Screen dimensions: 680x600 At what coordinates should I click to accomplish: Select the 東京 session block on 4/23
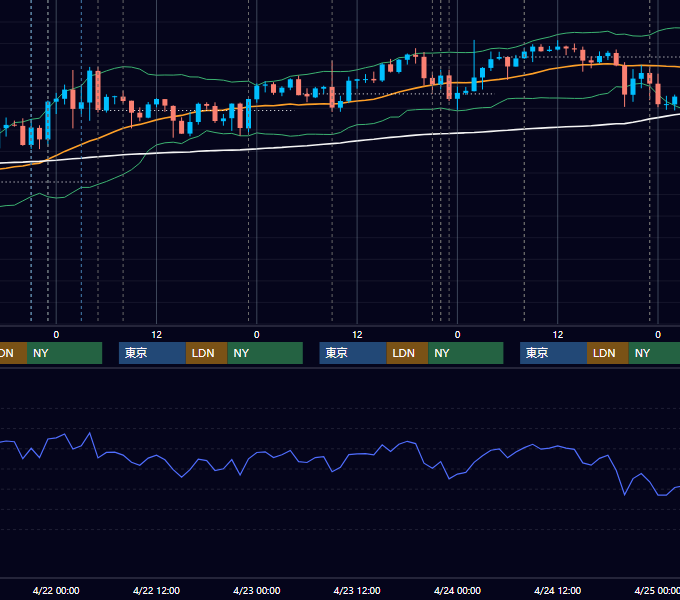tap(353, 353)
